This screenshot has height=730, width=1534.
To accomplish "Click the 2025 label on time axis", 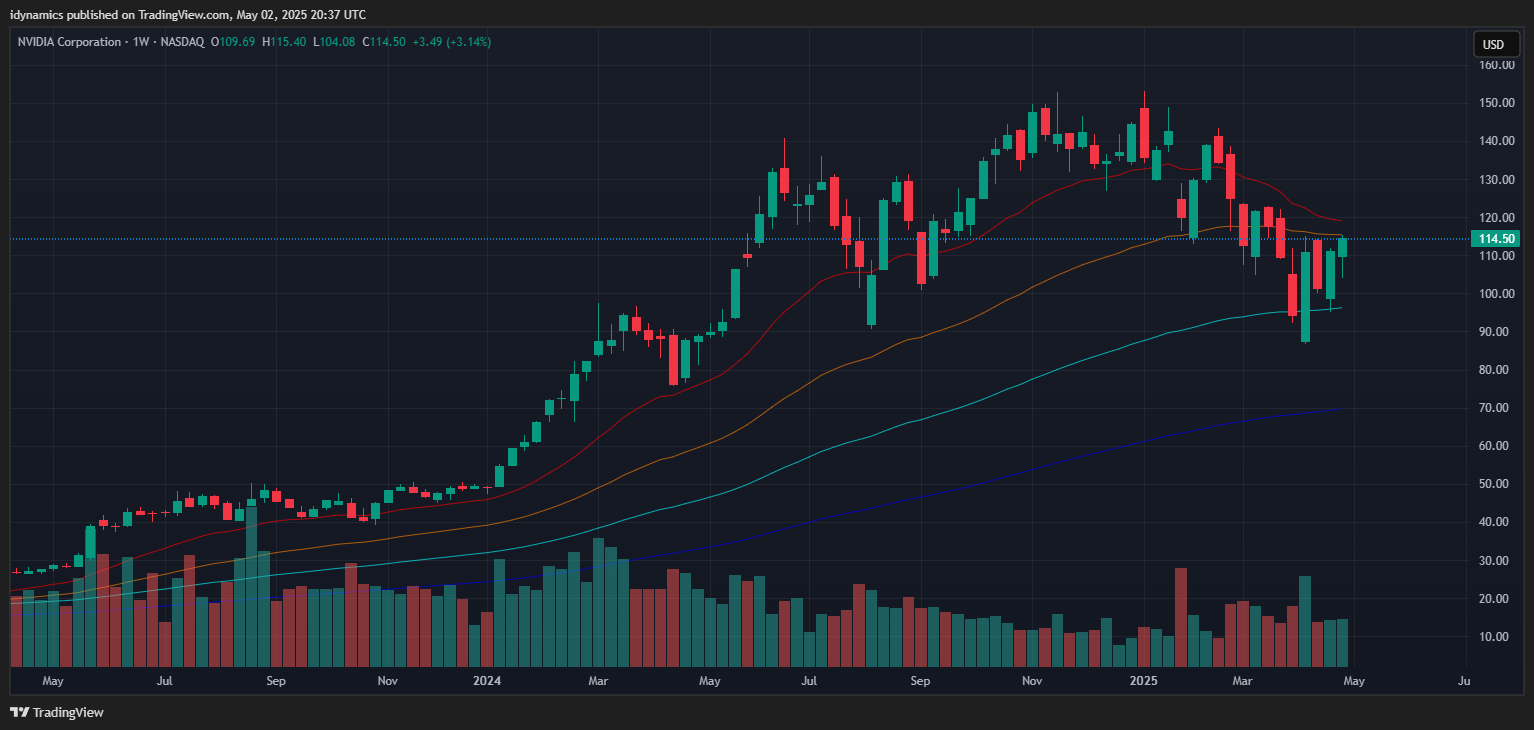I will [1143, 681].
